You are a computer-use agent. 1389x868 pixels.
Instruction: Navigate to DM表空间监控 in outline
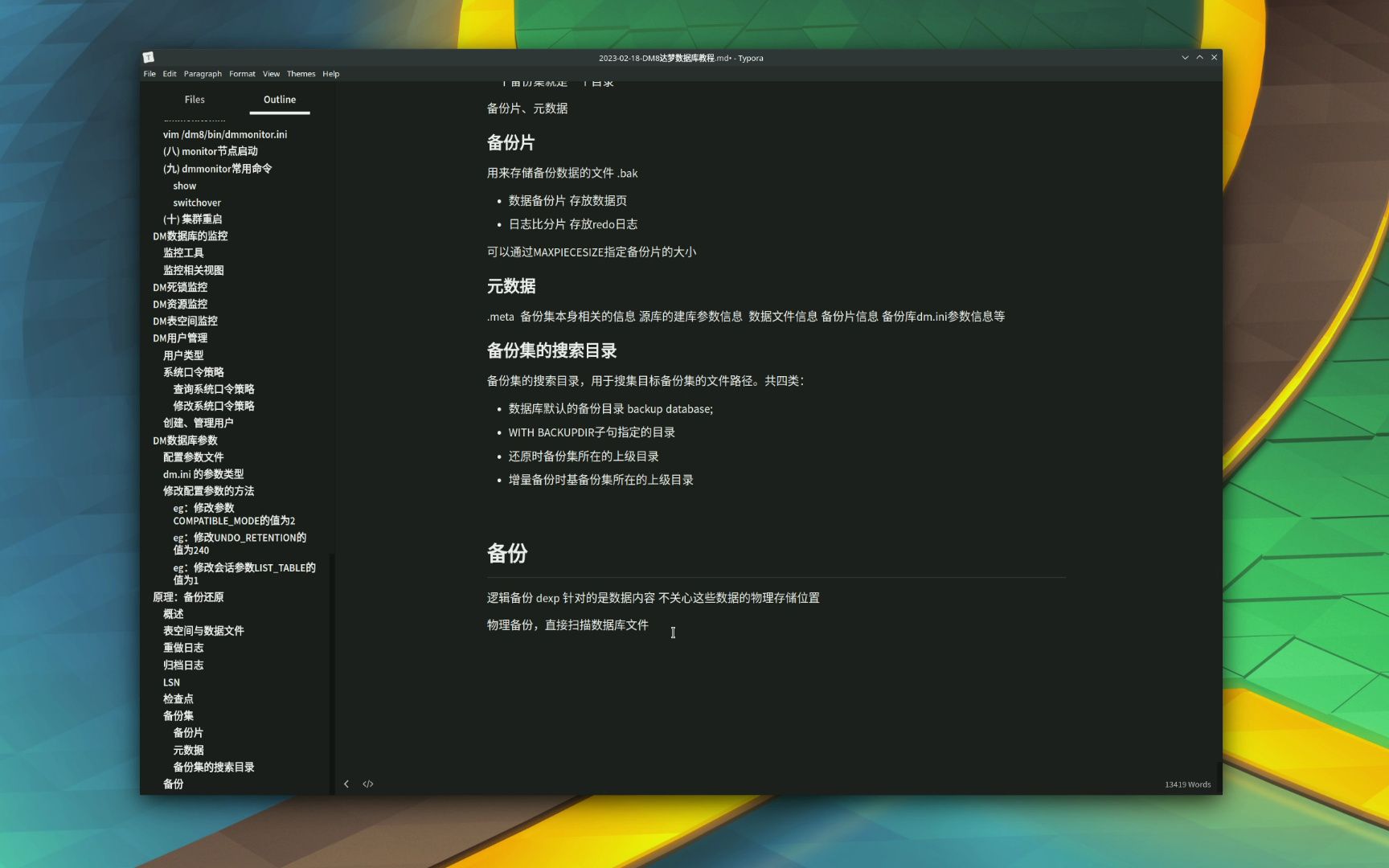pos(185,321)
